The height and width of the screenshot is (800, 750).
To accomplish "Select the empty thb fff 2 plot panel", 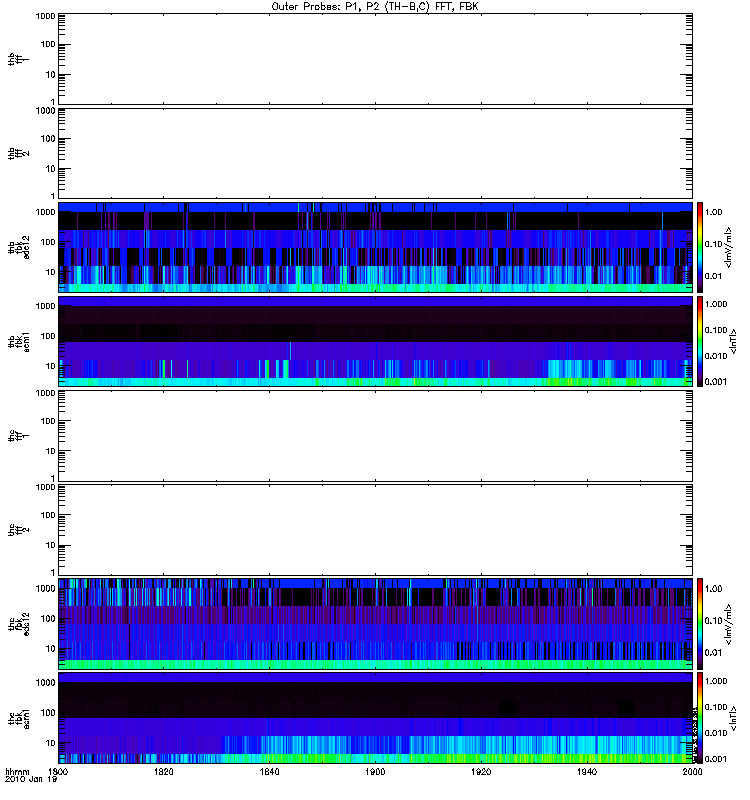I will (375, 153).
